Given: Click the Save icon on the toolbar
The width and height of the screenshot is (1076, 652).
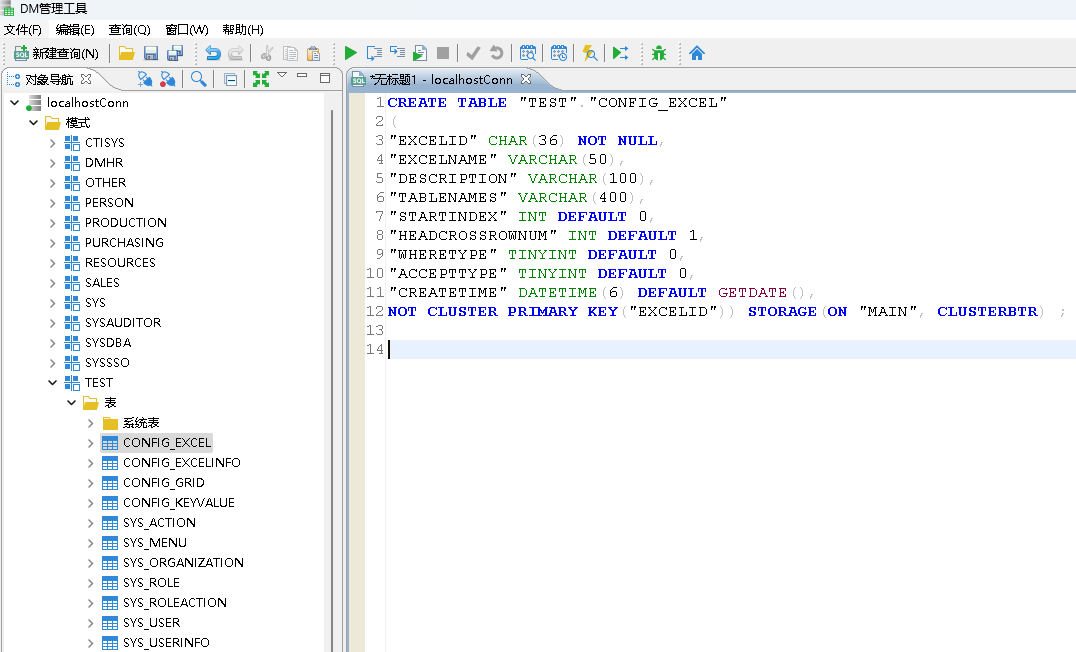Looking at the screenshot, I should pos(151,53).
